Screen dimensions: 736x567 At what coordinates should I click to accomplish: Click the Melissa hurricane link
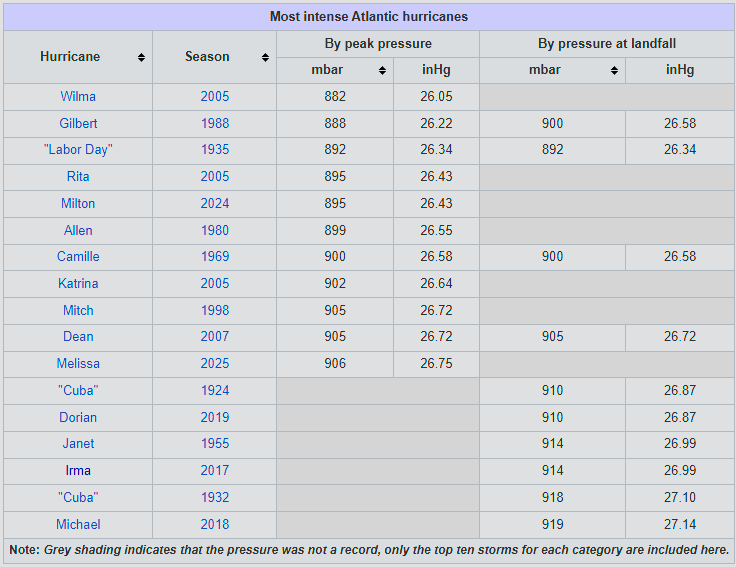[78, 363]
